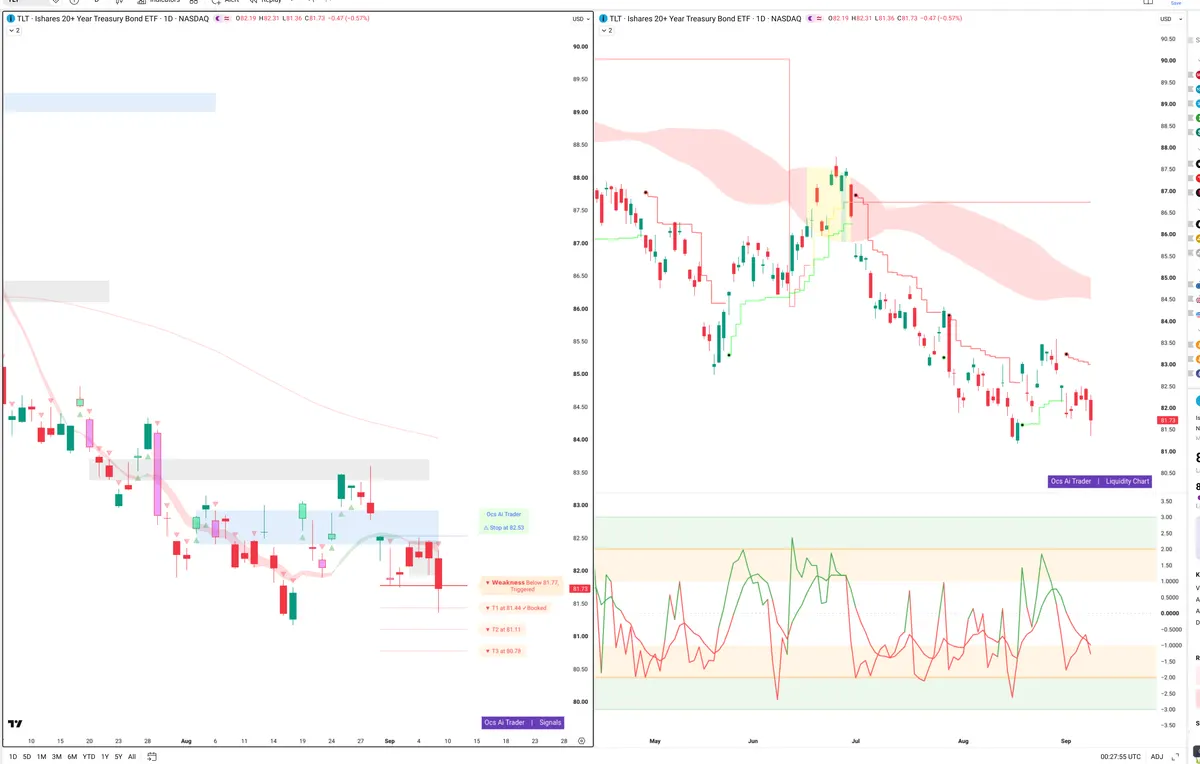The image size is (1200, 764).
Task: Select the All date range
Action: (132, 756)
